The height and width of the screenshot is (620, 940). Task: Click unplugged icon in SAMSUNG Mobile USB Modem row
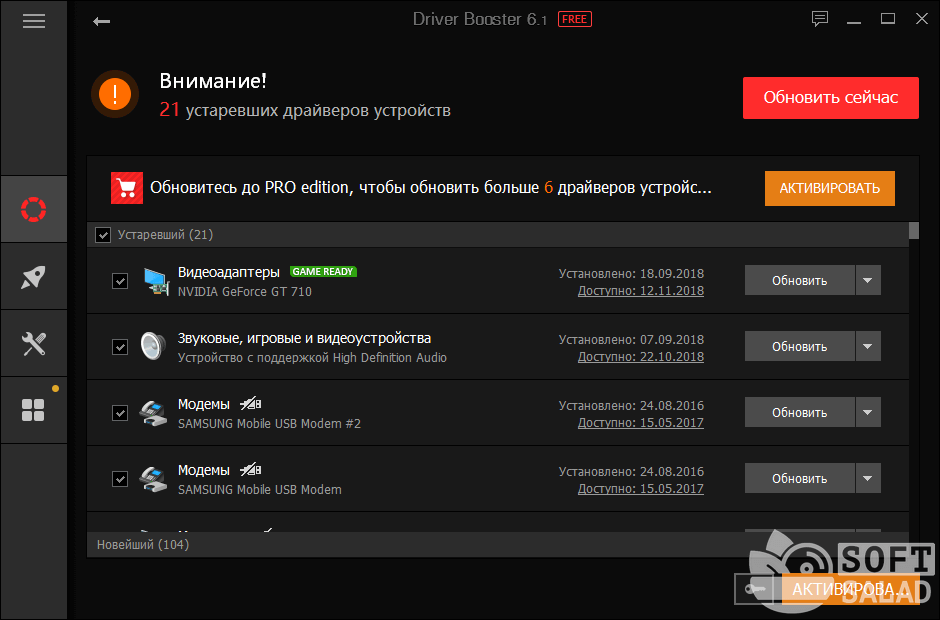tap(251, 469)
